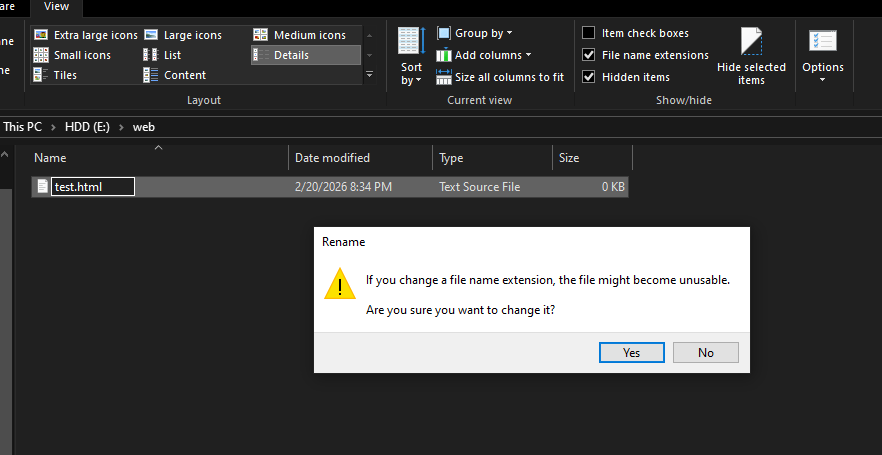The width and height of the screenshot is (882, 455).
Task: Expand the layout gallery more arrow
Action: pos(370,74)
